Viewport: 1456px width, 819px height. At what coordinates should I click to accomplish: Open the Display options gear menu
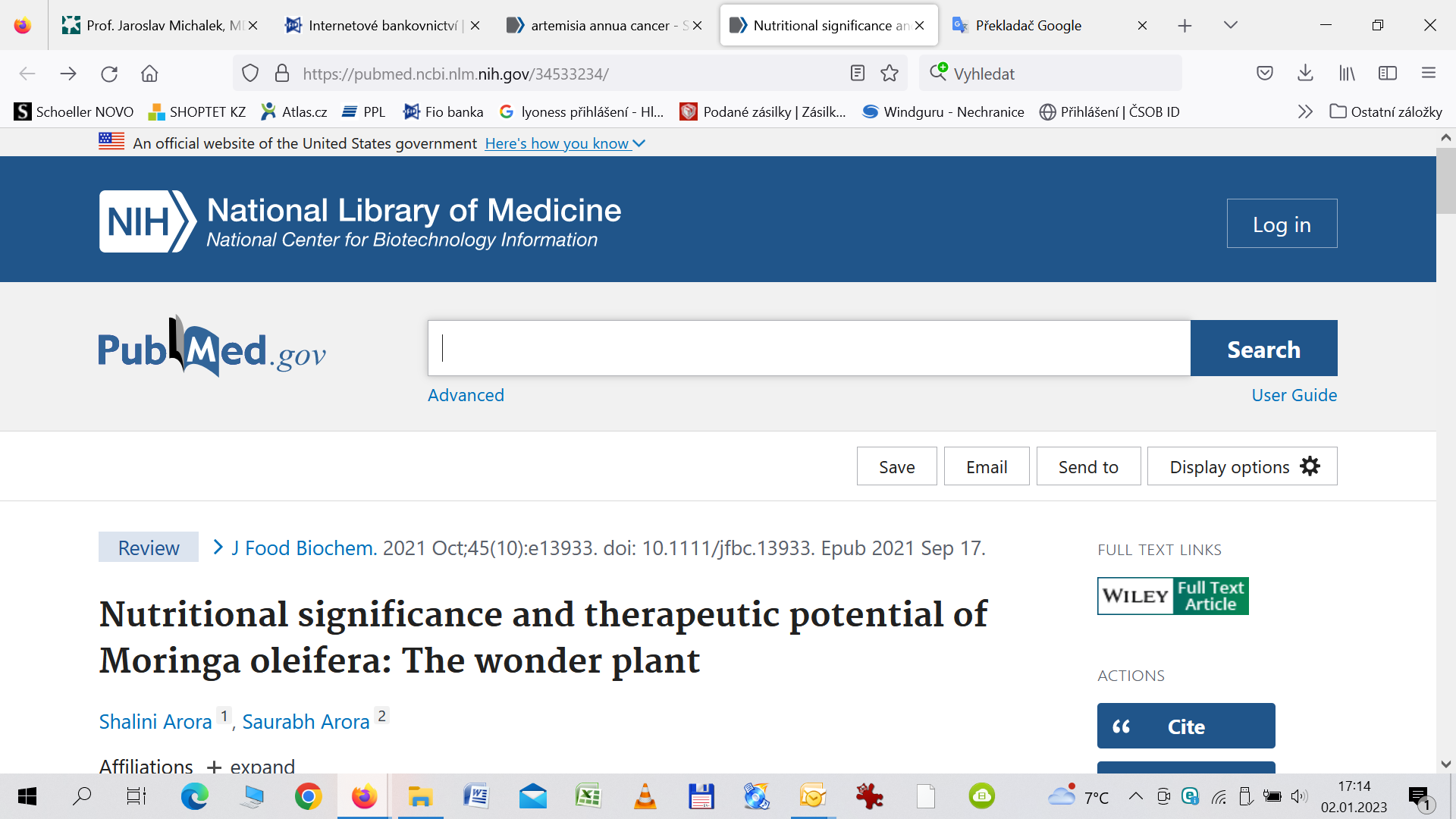(1242, 466)
